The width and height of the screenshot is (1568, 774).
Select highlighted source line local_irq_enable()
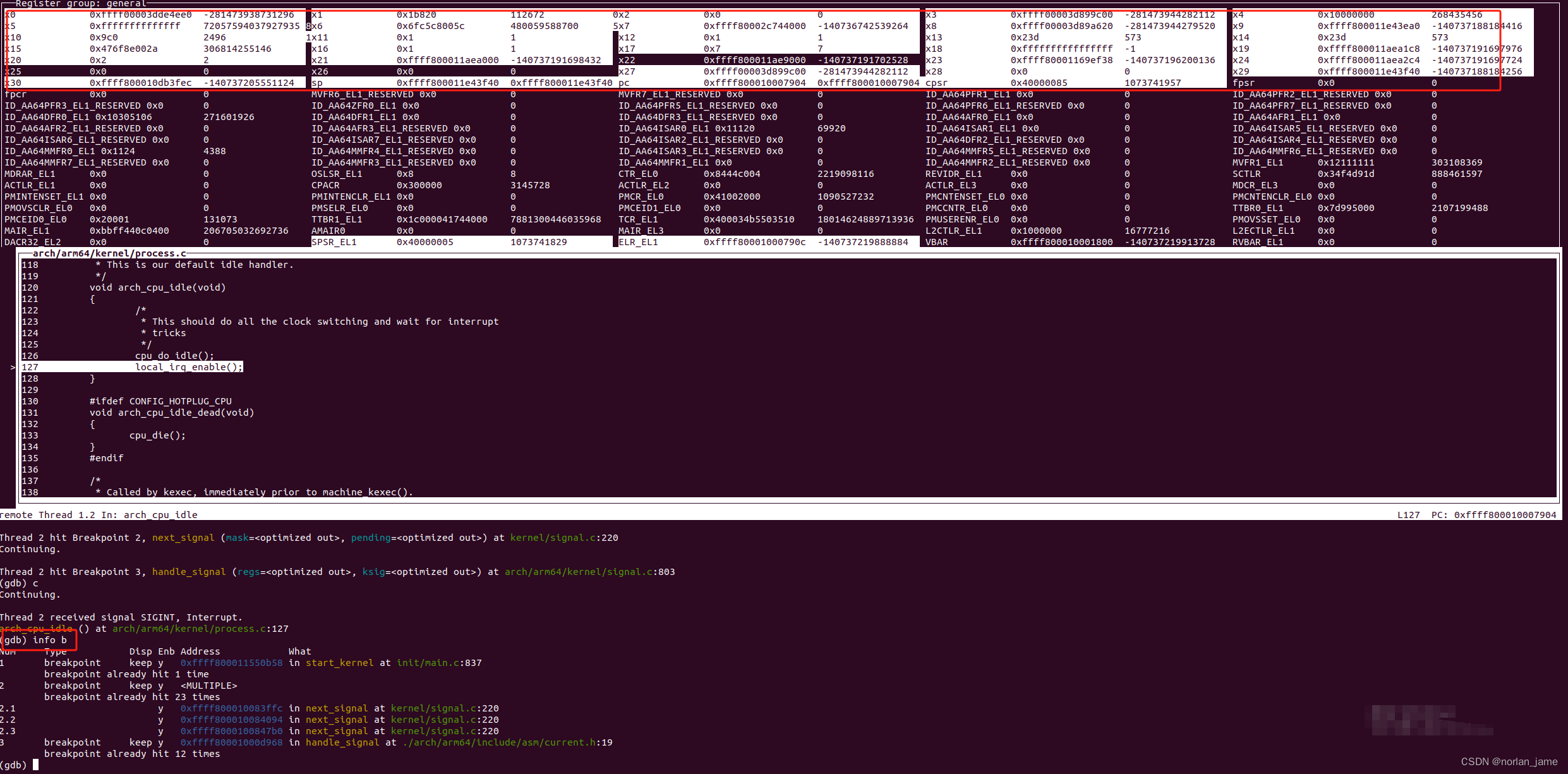188,367
